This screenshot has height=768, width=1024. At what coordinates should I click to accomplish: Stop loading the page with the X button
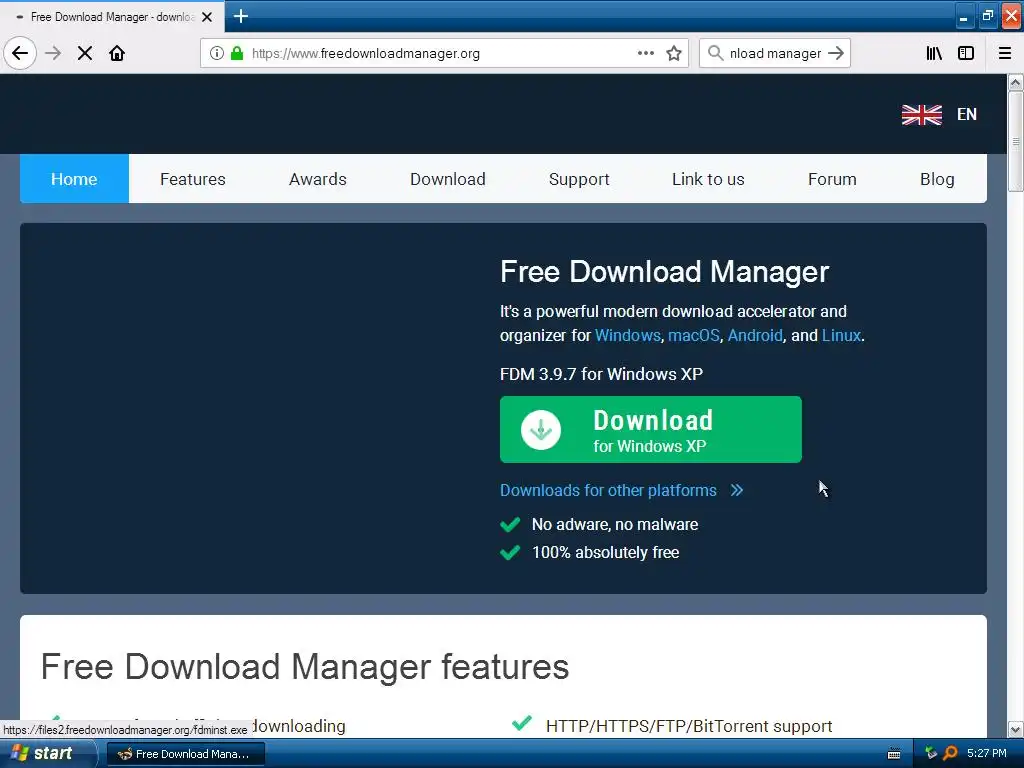pos(85,53)
